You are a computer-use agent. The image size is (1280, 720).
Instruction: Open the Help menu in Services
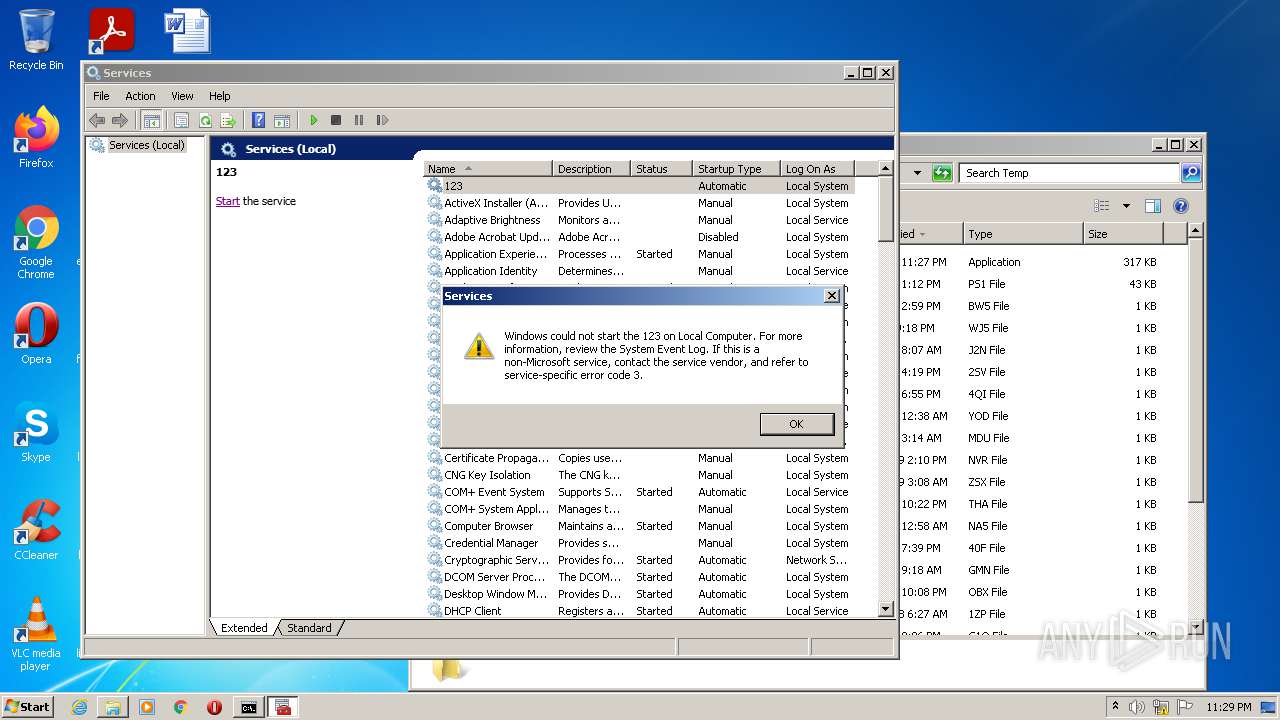[219, 96]
